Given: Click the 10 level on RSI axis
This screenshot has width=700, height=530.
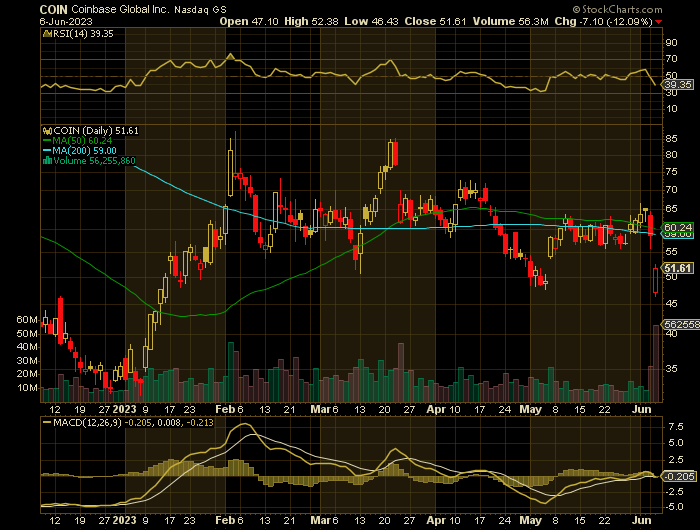Looking at the screenshot, I should [x=671, y=109].
